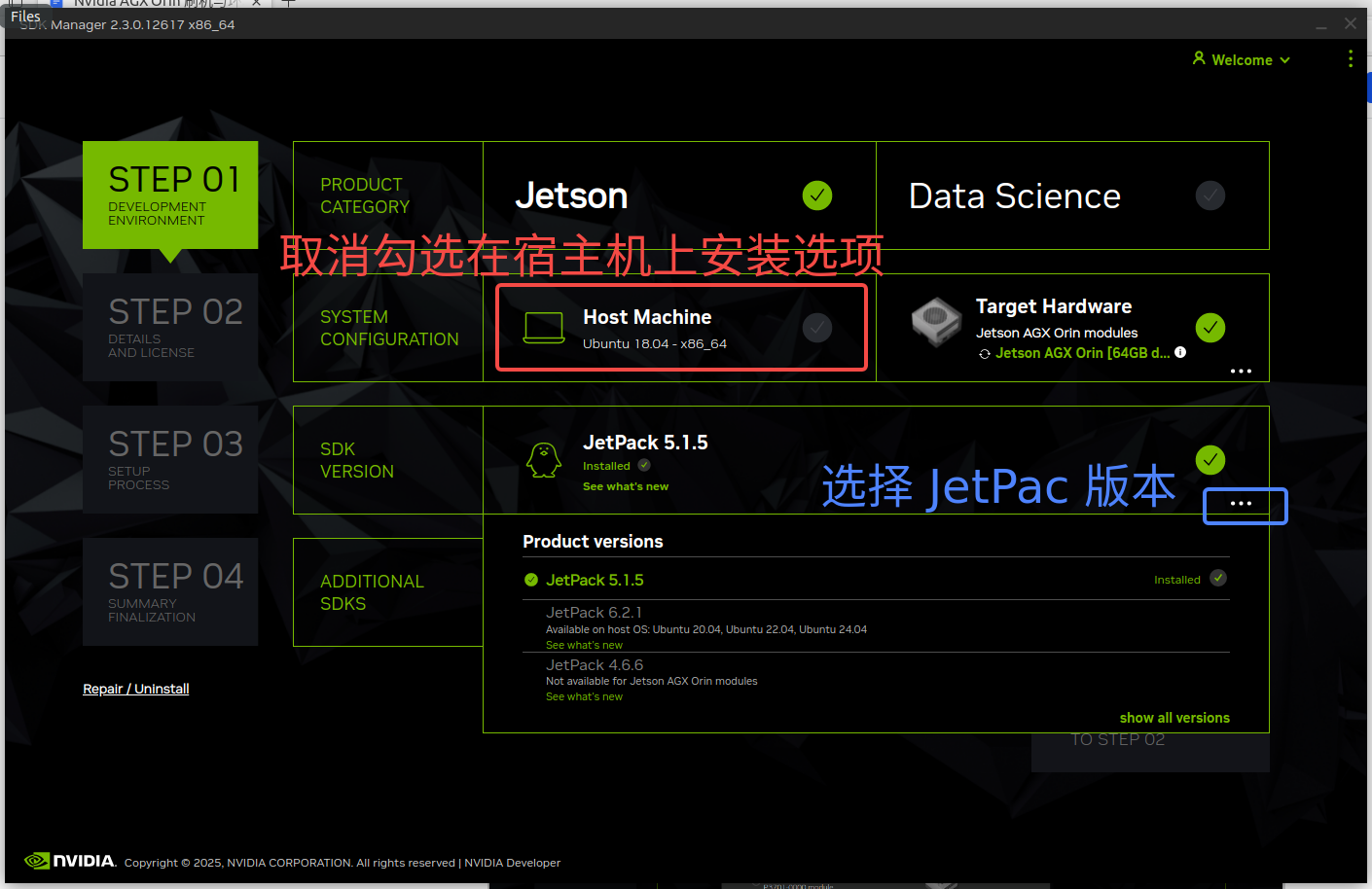Image resolution: width=1372 pixels, height=889 pixels.
Task: Toggle the Jetson product category checkmark
Action: click(x=817, y=196)
